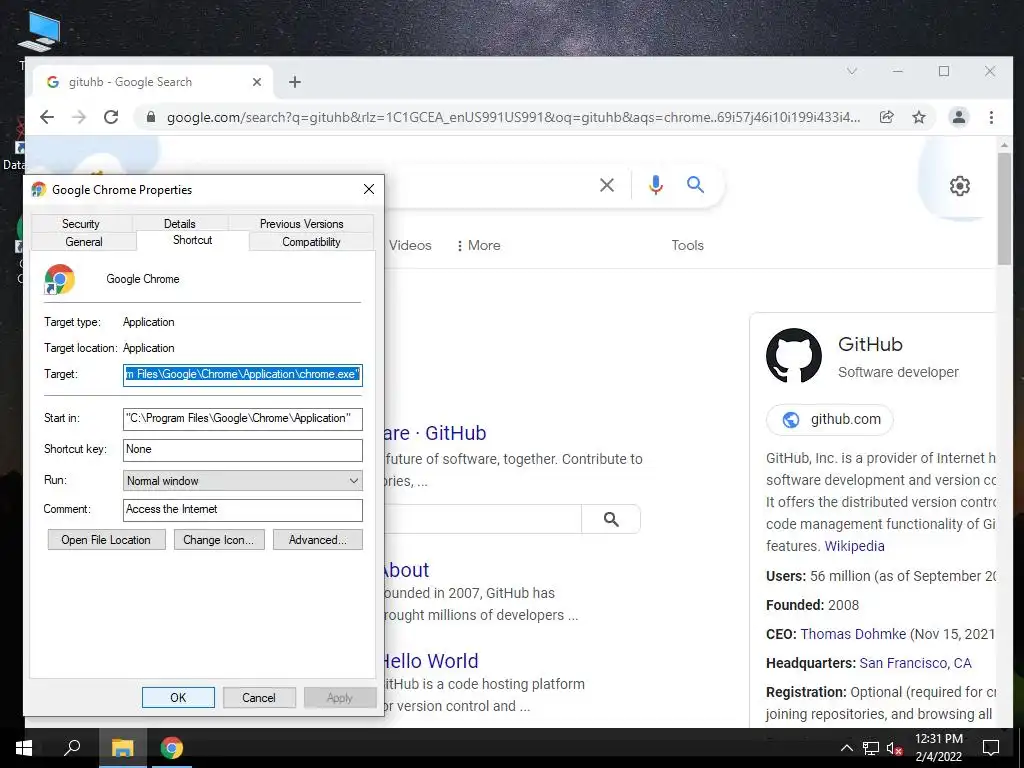Click Chrome's back navigation arrow
The height and width of the screenshot is (768, 1024).
point(47,117)
